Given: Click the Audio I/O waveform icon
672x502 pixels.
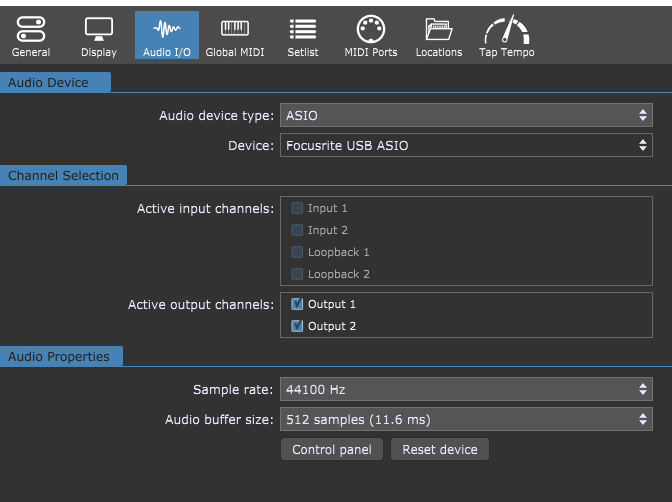Looking at the screenshot, I should coord(166,30).
